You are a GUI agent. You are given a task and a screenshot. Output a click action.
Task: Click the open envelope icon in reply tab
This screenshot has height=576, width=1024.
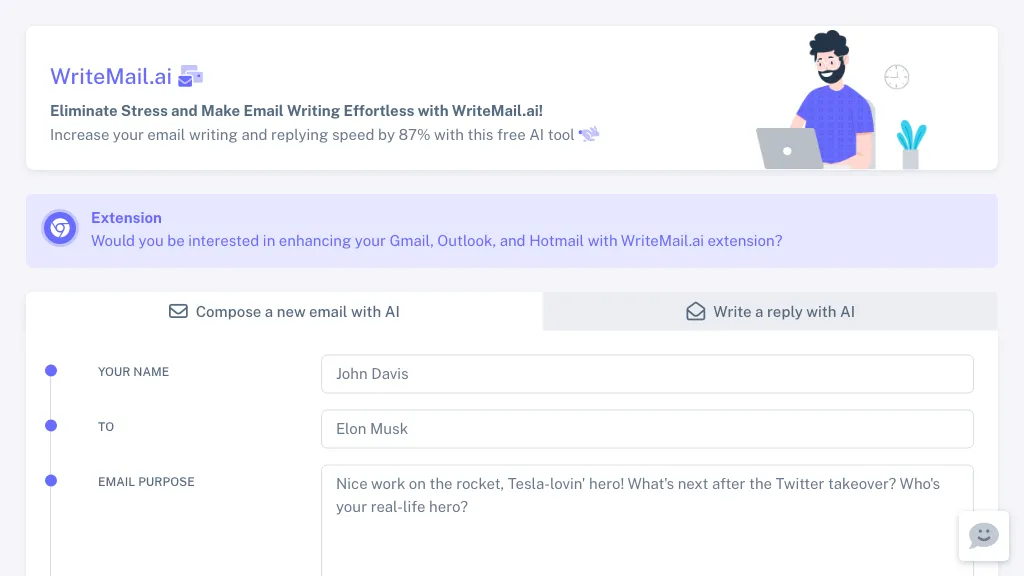click(695, 312)
